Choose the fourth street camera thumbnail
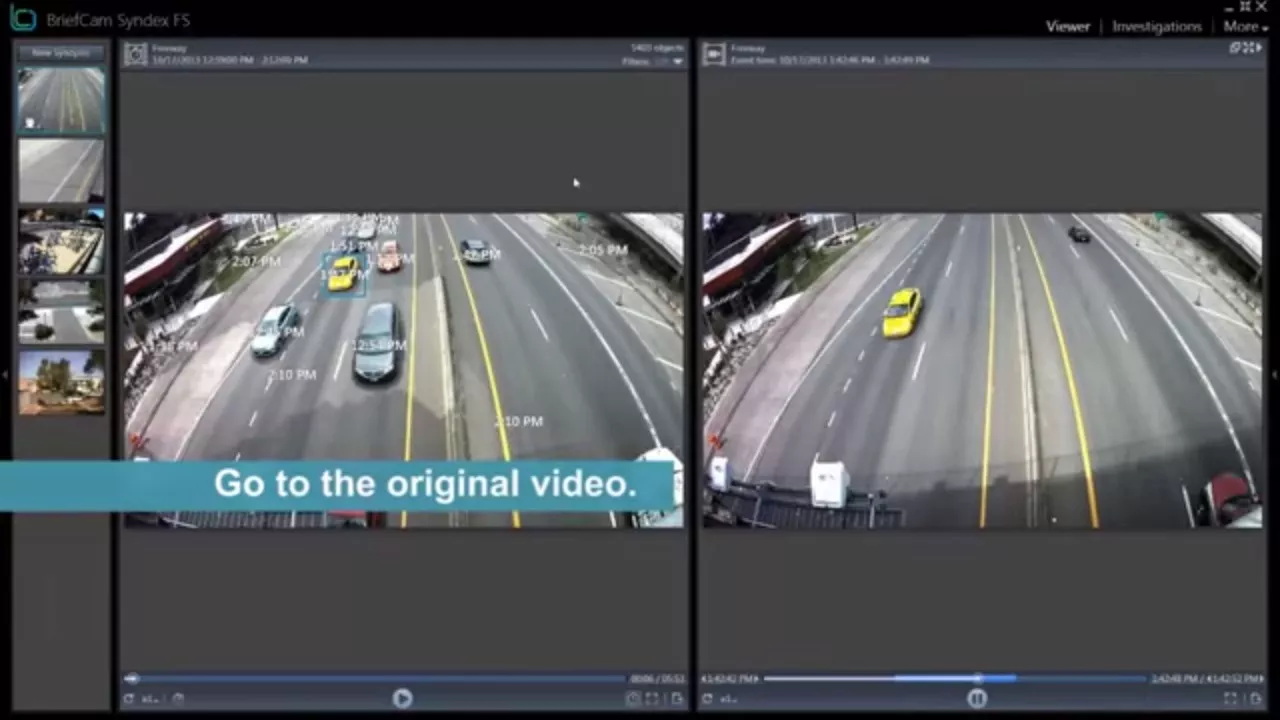 (x=61, y=312)
